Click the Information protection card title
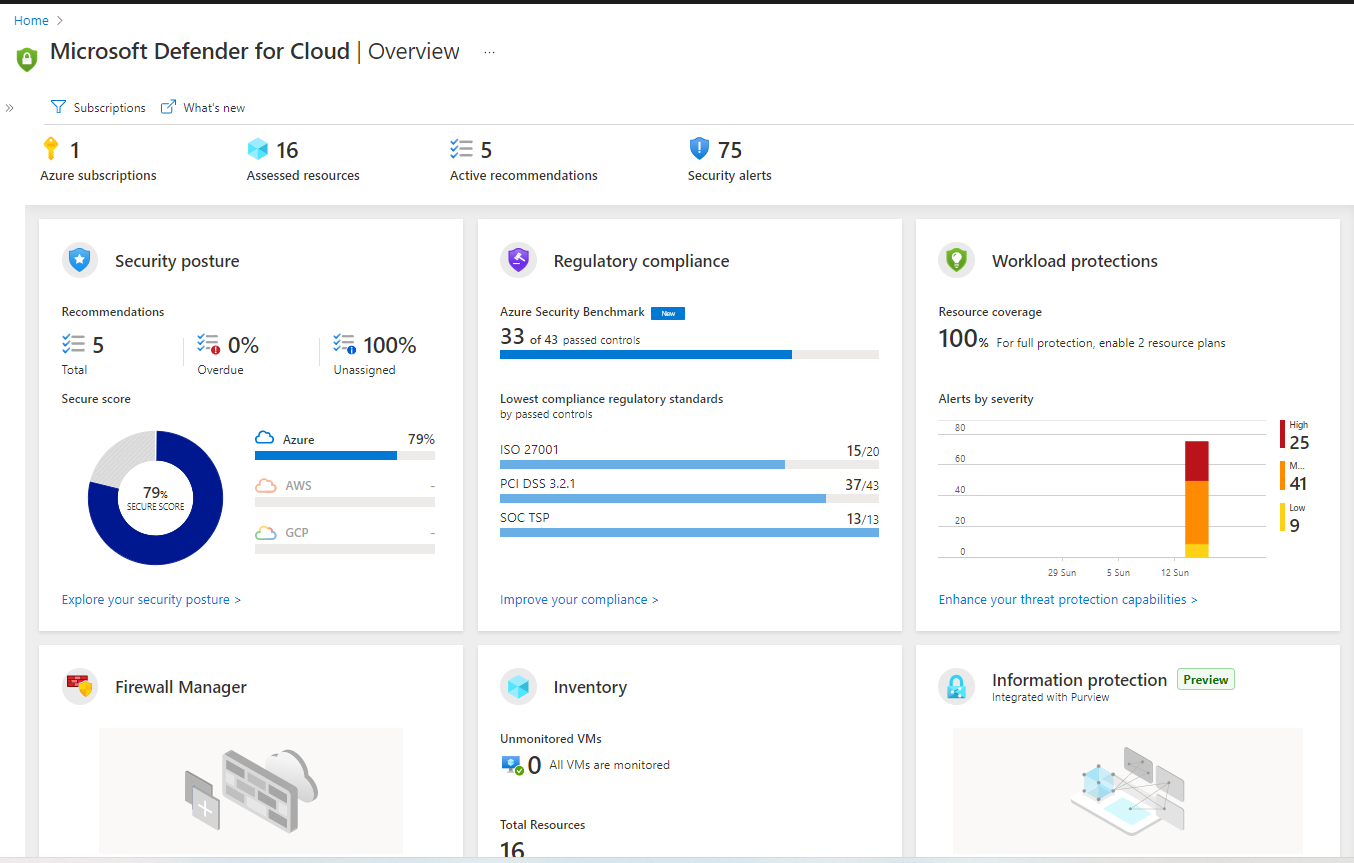1354x863 pixels. coord(1079,680)
